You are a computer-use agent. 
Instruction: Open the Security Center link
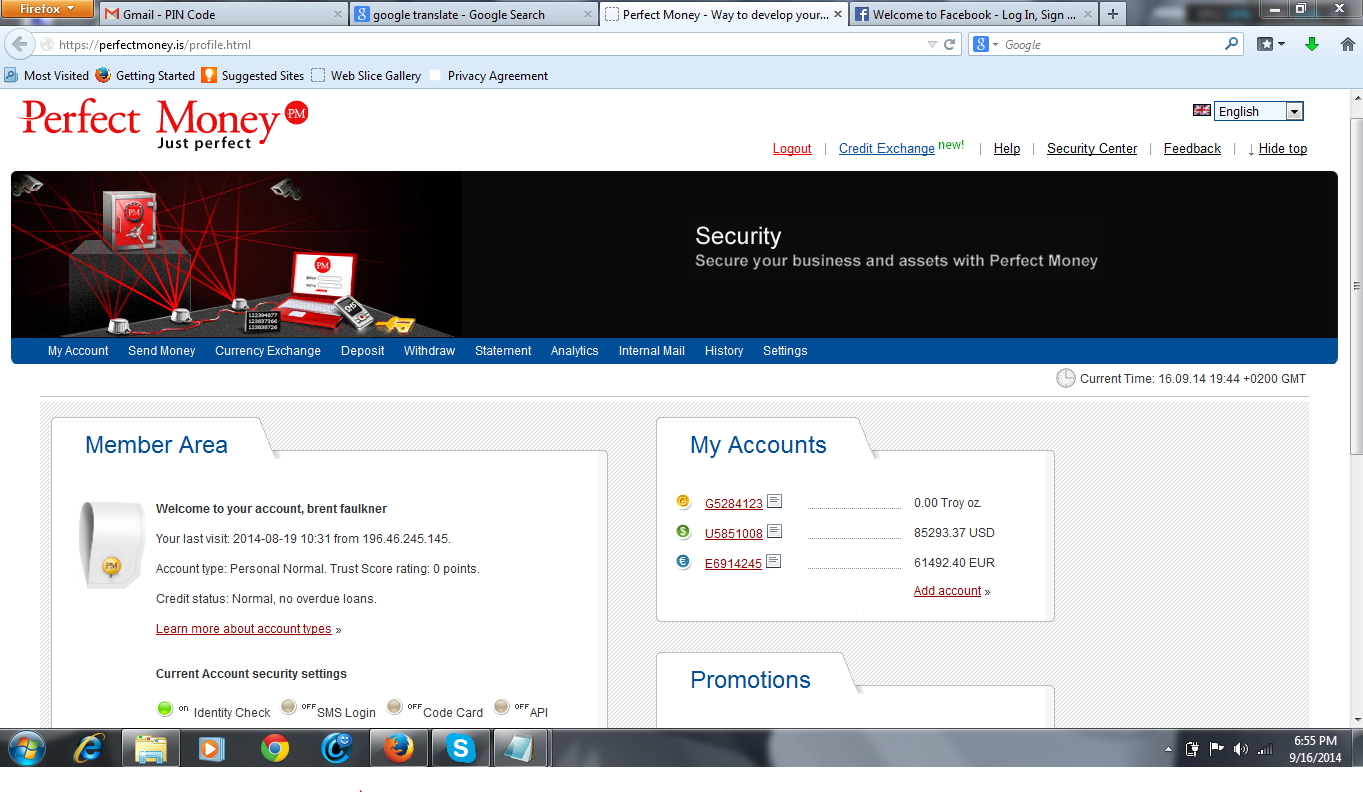point(1092,148)
